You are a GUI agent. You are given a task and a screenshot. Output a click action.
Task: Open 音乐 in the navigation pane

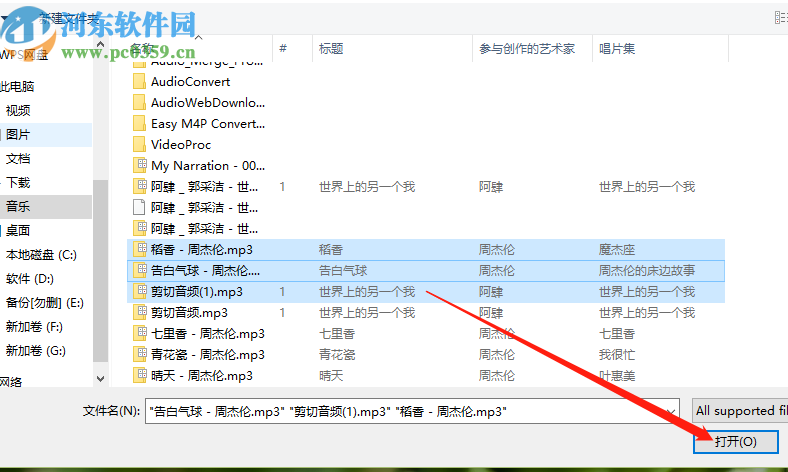coord(18,206)
